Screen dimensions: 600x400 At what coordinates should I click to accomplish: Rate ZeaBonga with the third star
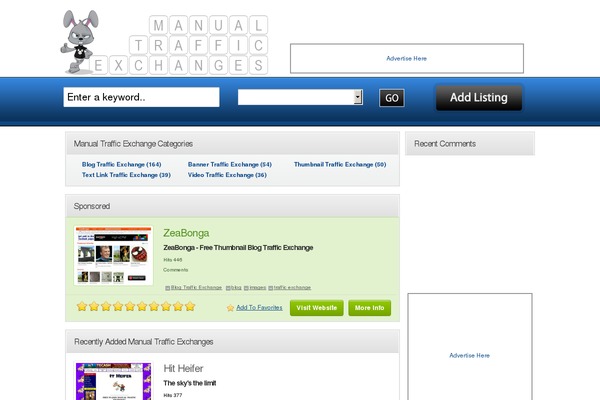[106, 306]
